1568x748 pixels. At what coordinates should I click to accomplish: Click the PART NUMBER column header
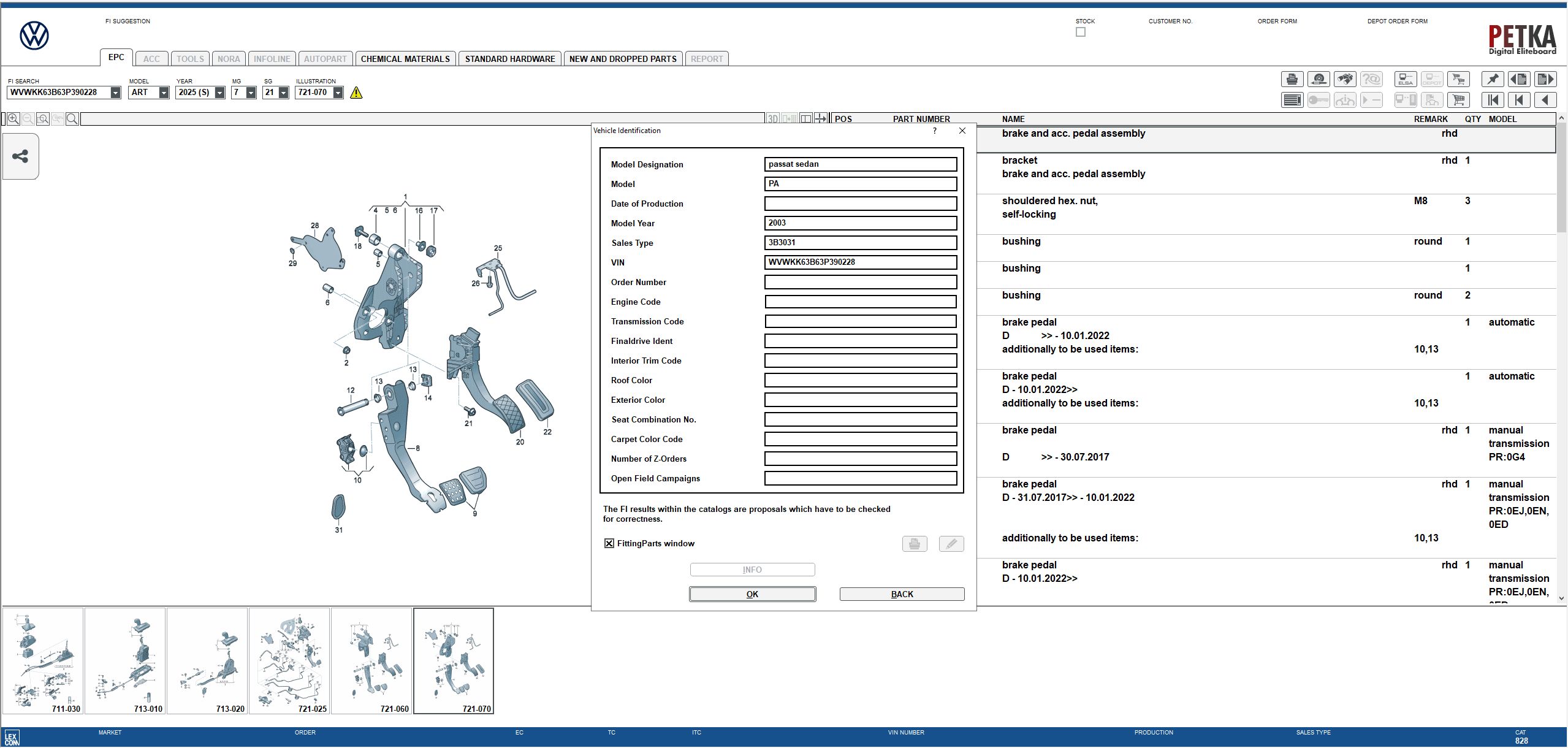tap(921, 119)
